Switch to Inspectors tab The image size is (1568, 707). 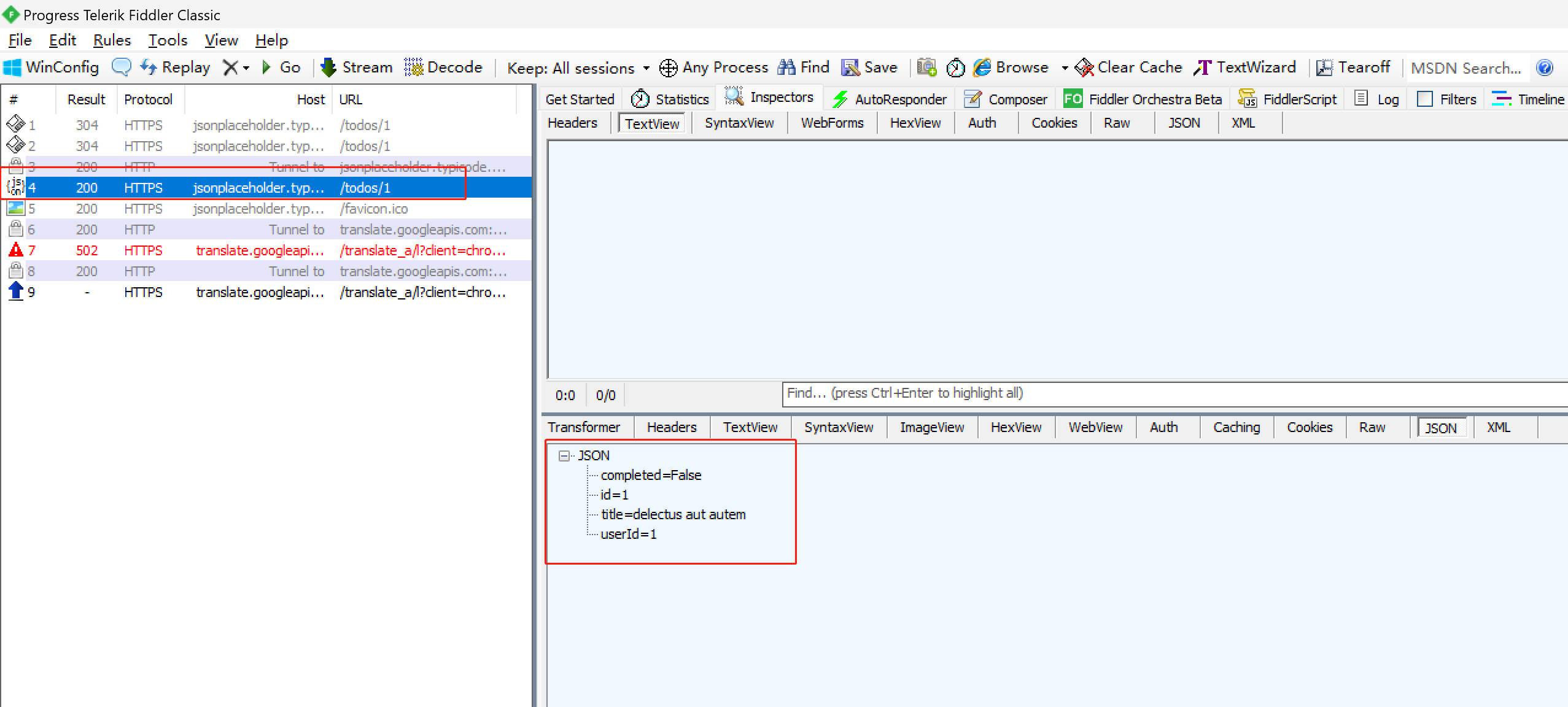click(x=769, y=97)
